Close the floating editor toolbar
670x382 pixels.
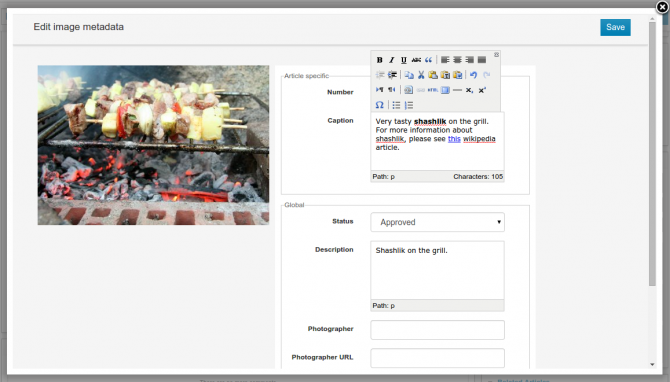[x=496, y=55]
